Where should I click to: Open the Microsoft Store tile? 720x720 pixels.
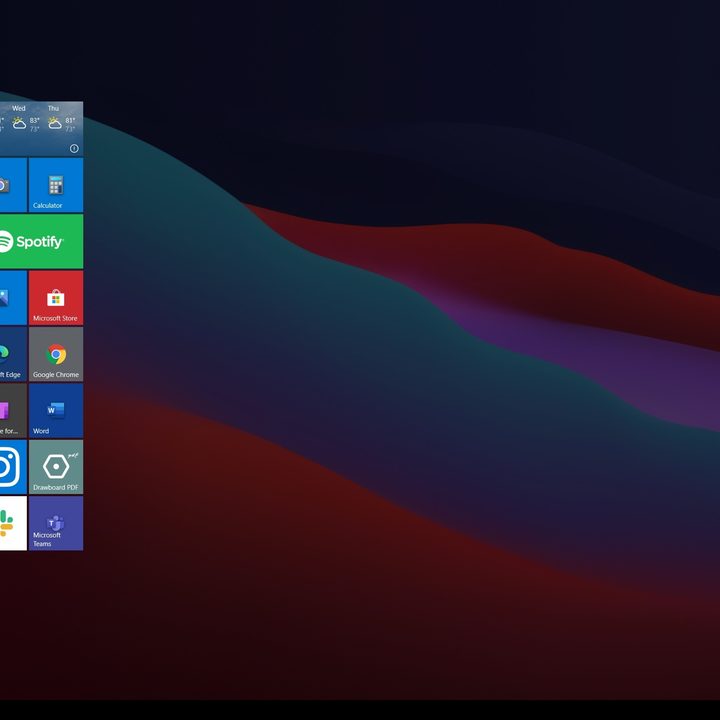pyautogui.click(x=56, y=298)
